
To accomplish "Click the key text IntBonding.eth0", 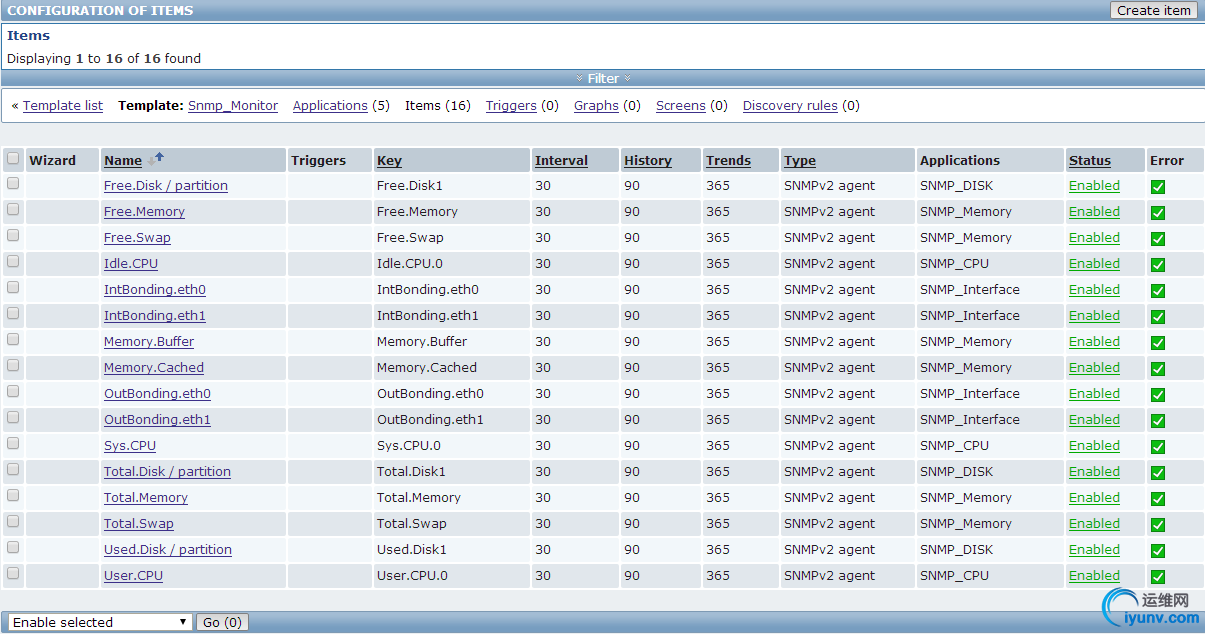I will coord(428,290).
